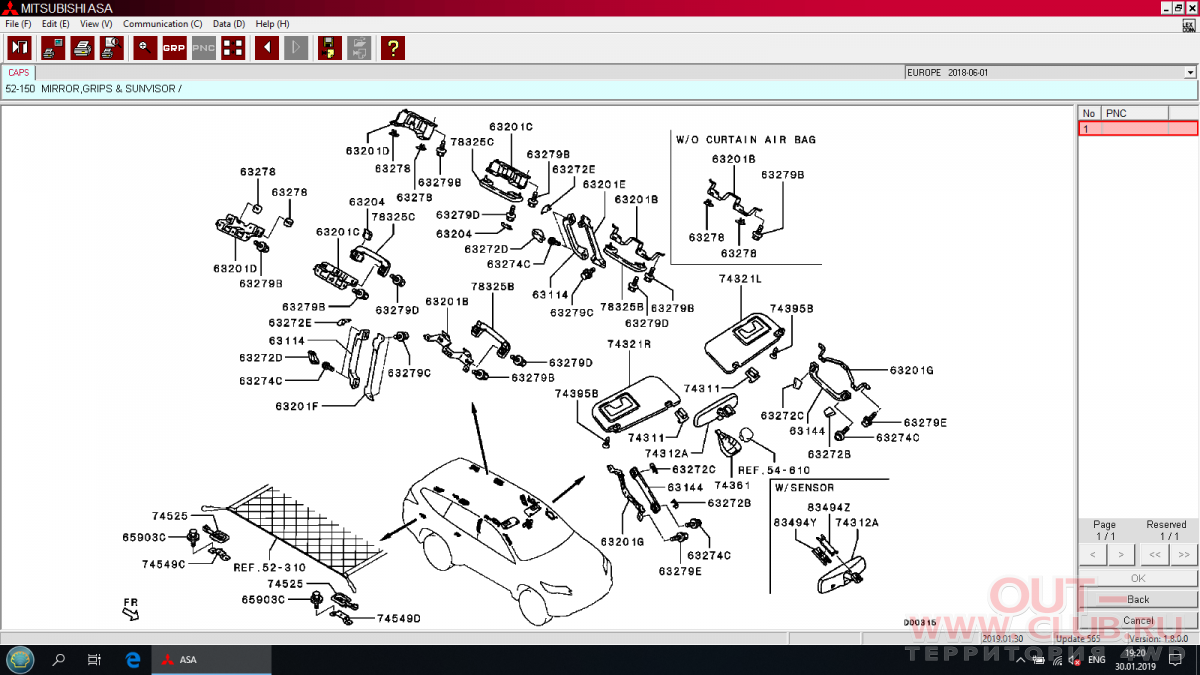The image size is (1200, 675).
Task: Click the greyed PNC toolbar button
Action: (203, 47)
